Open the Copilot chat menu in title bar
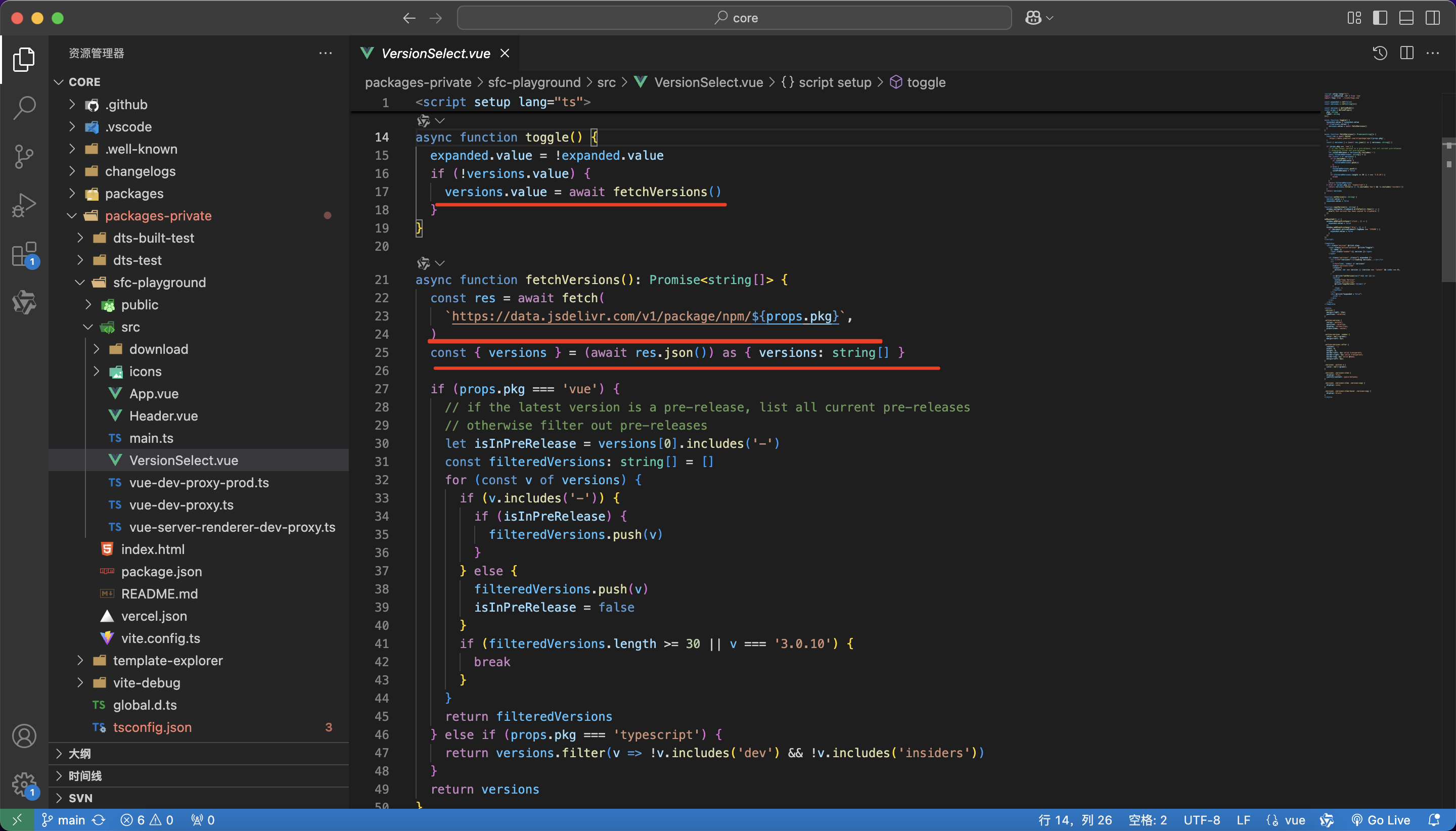 1039,18
